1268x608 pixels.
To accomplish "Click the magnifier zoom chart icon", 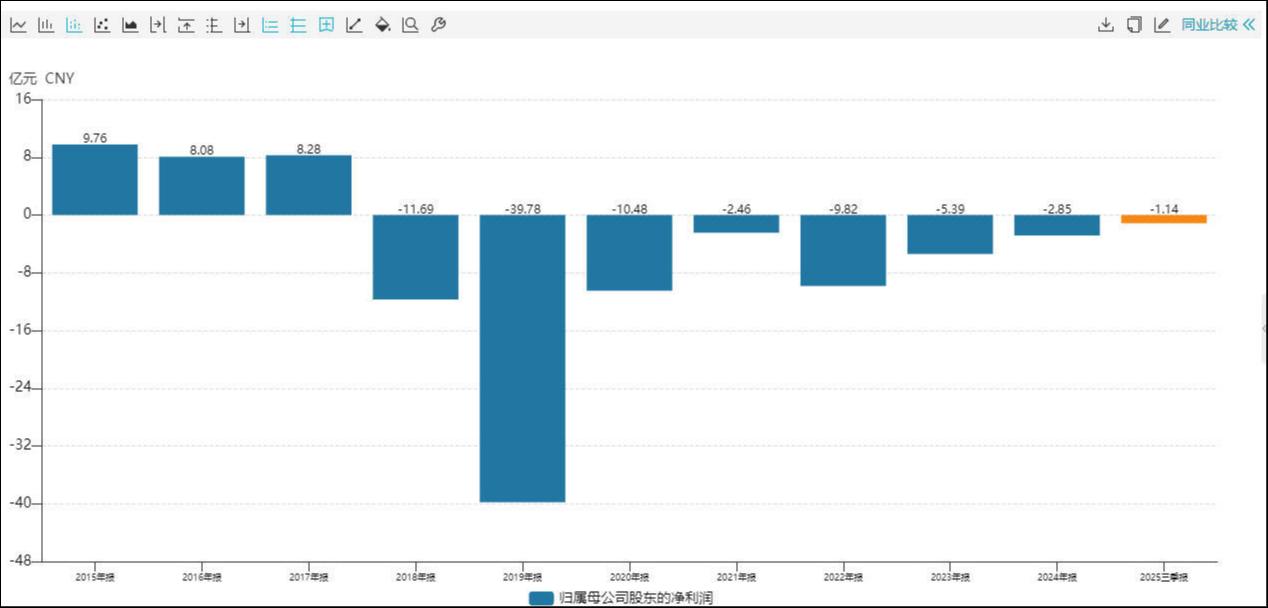I will 410,25.
